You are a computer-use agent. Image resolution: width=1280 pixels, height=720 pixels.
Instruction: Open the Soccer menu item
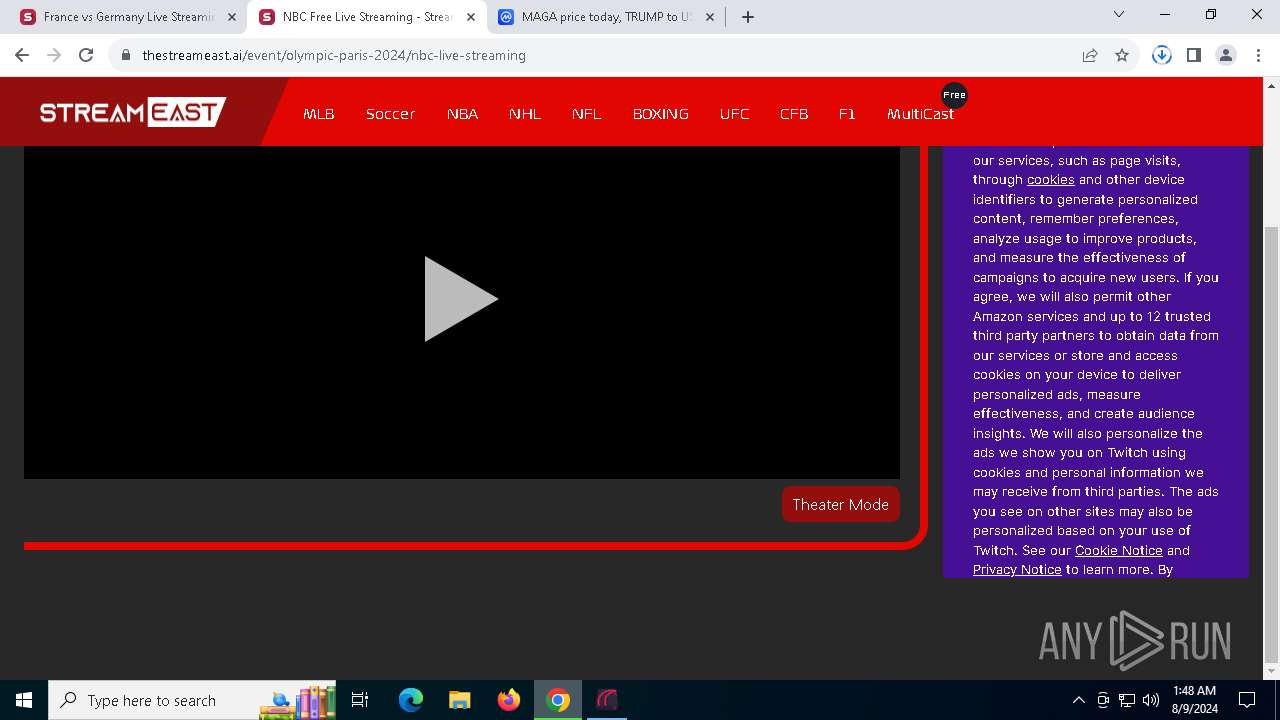390,114
